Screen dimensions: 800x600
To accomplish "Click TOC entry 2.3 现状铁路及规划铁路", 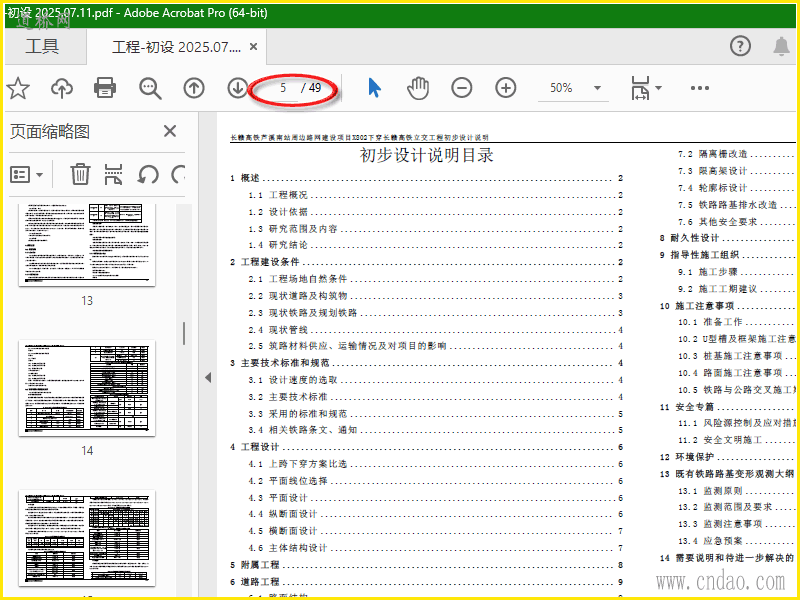I will pos(436,312).
